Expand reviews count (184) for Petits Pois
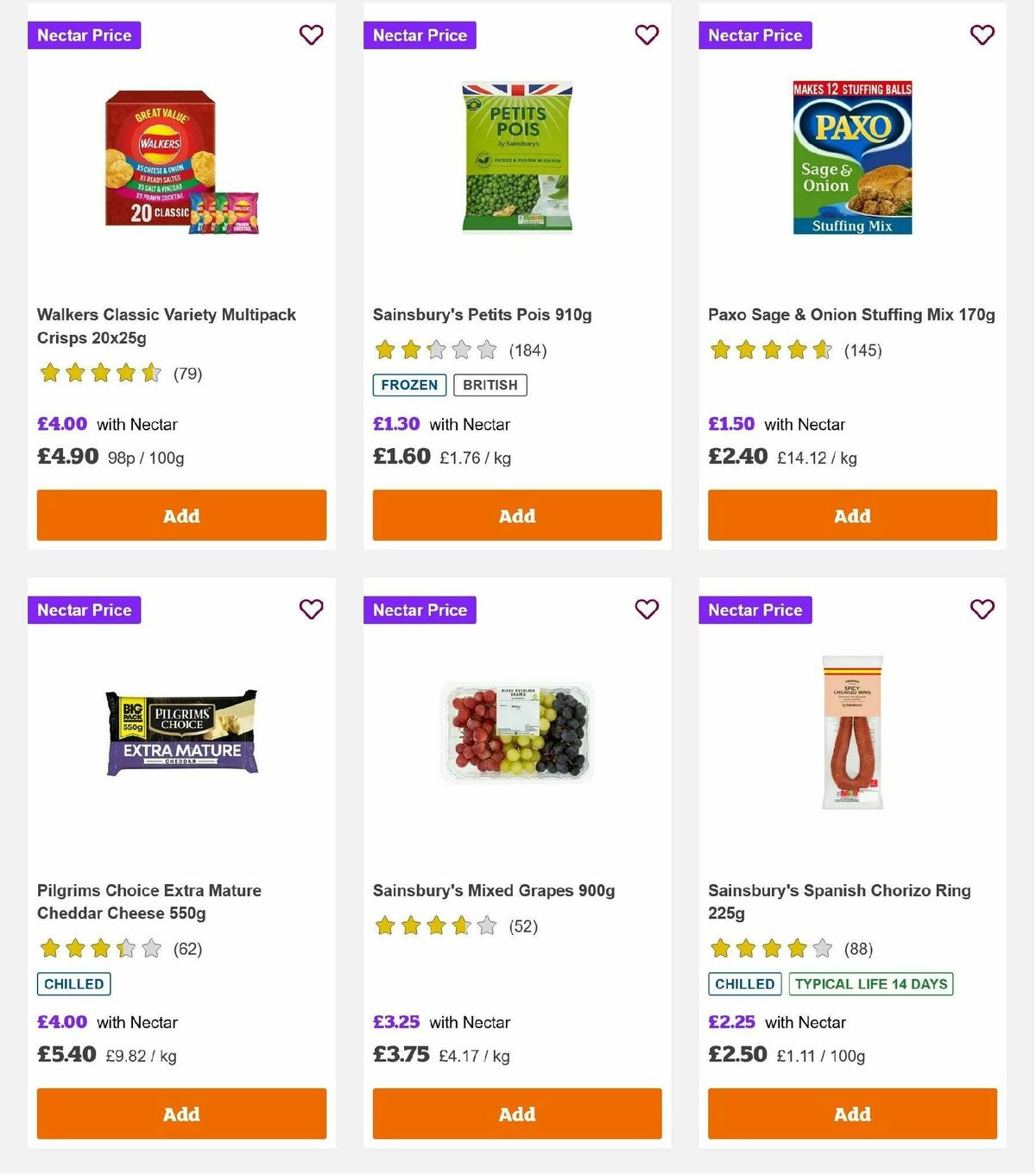The width and height of the screenshot is (1036, 1175). (x=527, y=351)
